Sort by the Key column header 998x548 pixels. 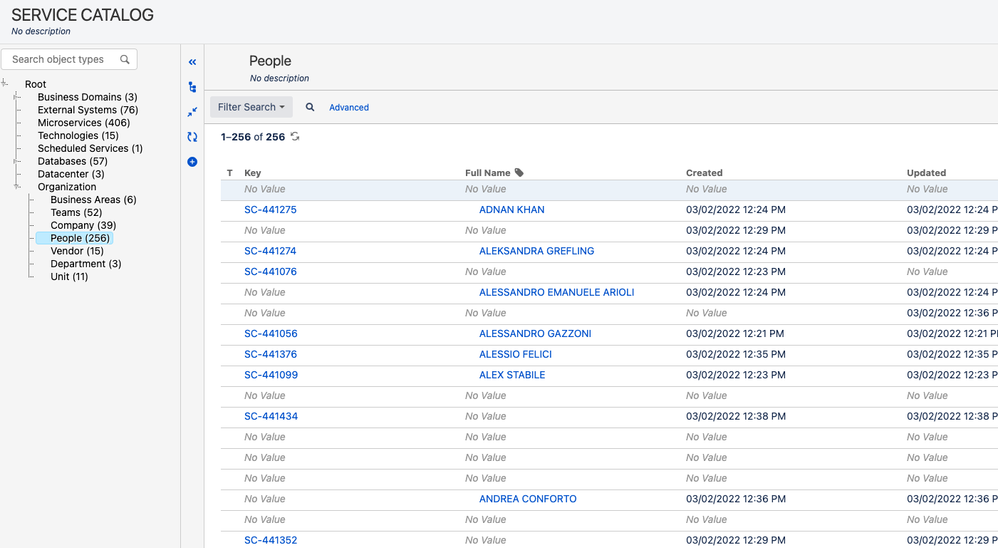click(x=253, y=172)
